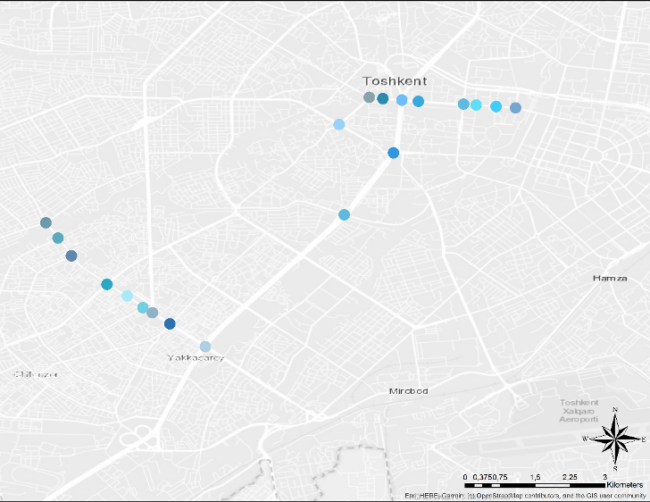
Task: Click the Chilonzor label on the left edge
Action: 35,374
